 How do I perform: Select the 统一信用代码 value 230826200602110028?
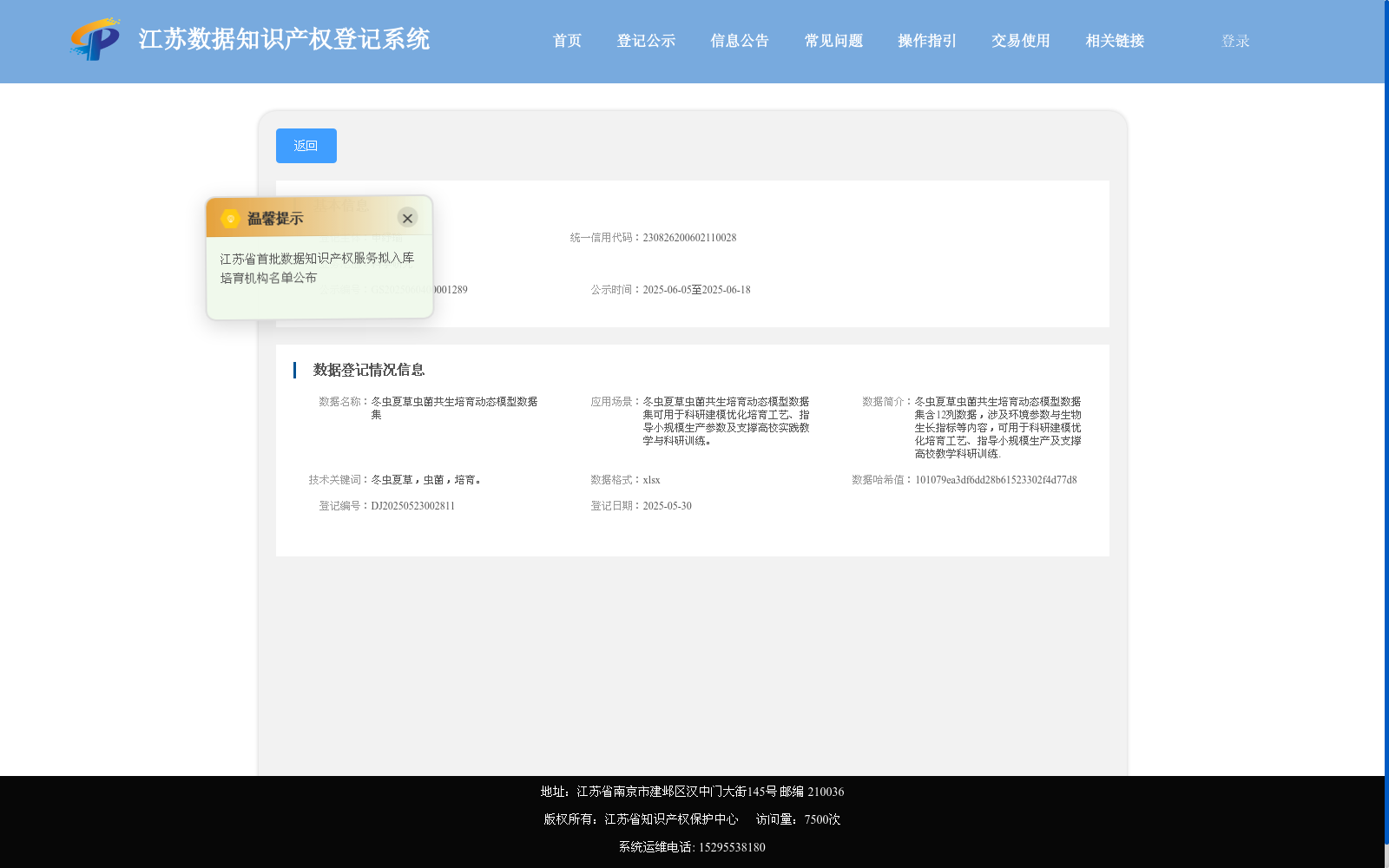pyautogui.click(x=689, y=238)
